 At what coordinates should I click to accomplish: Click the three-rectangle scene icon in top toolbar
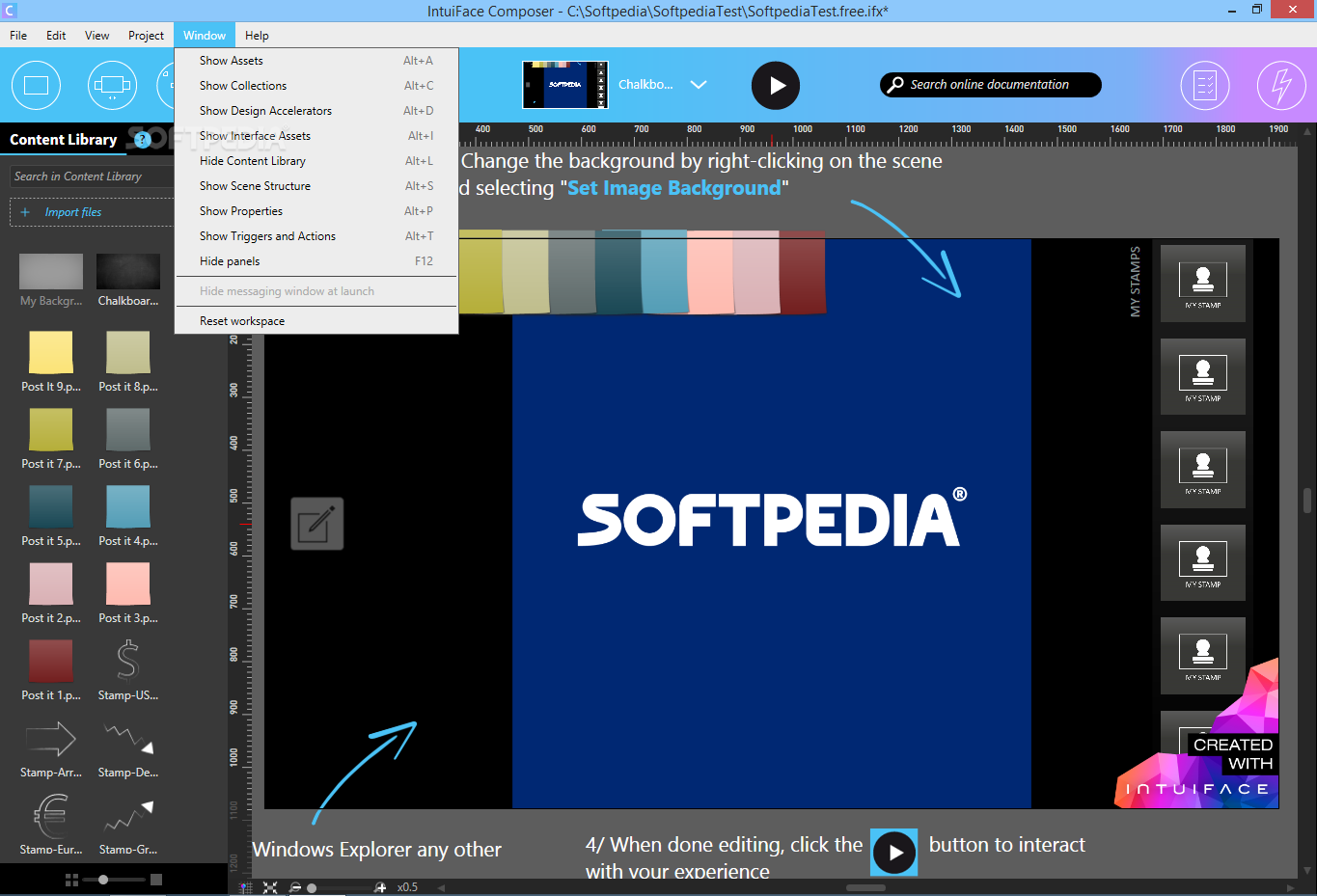coord(112,85)
